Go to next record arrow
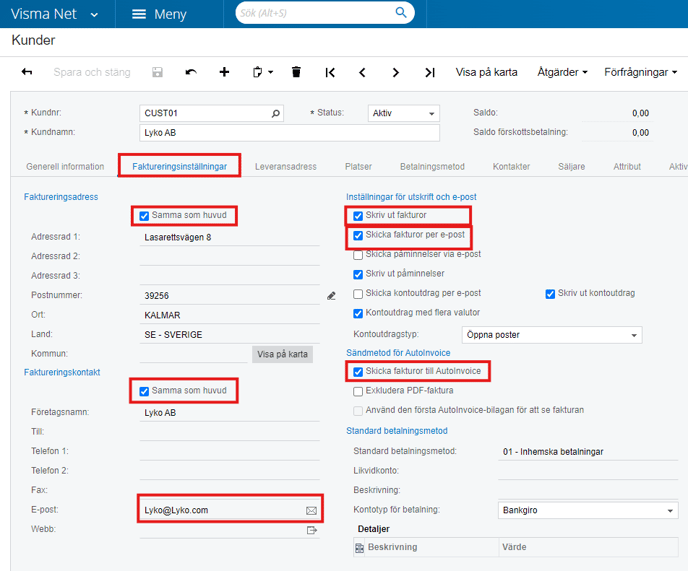688x571 pixels. [395, 72]
